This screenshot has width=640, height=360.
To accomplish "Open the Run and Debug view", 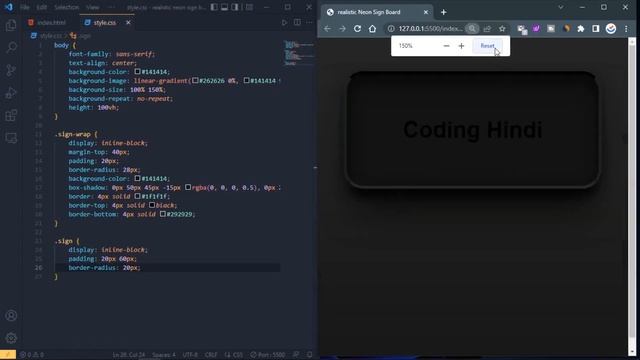I will coord(11,93).
